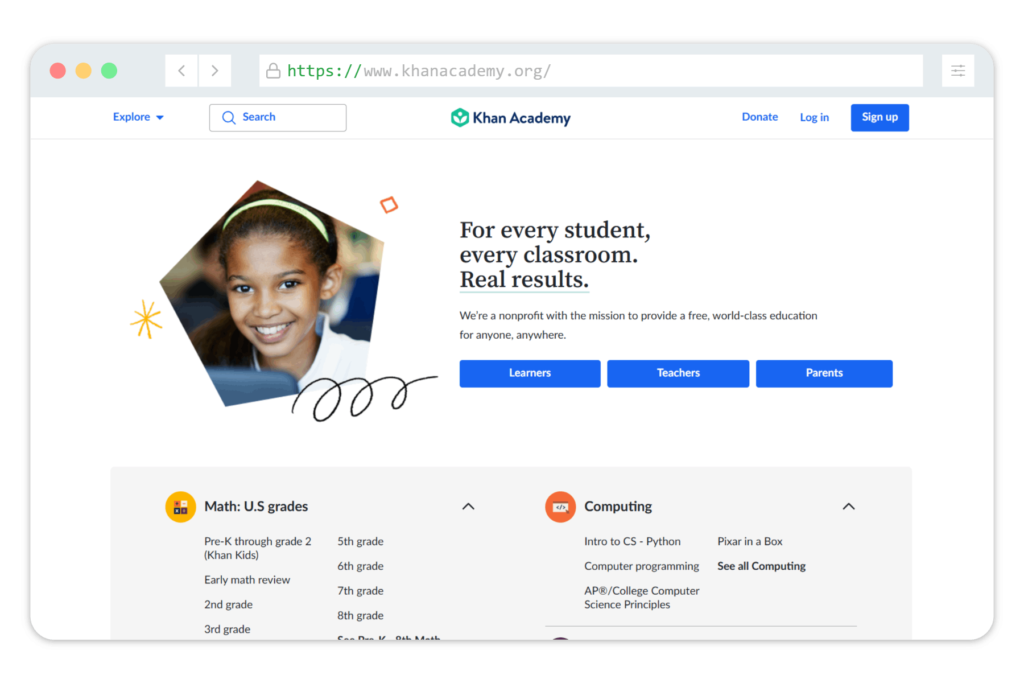Click the Search input field
The height and width of the screenshot is (683, 1024).
(278, 118)
